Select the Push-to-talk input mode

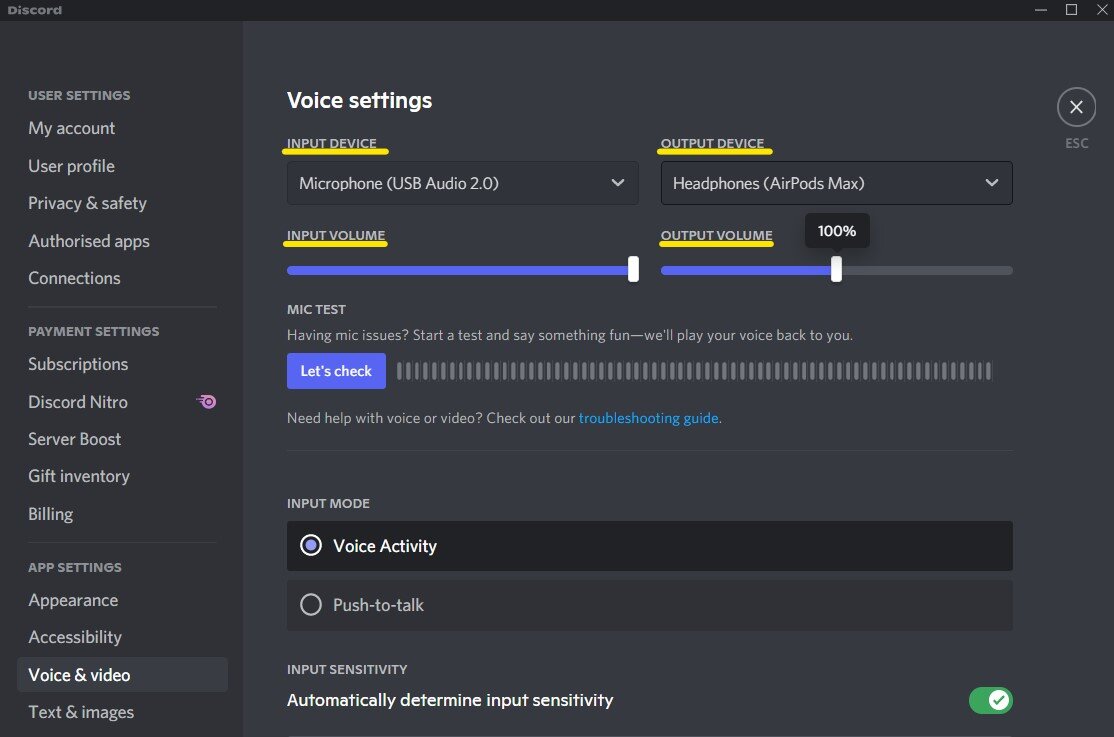311,605
